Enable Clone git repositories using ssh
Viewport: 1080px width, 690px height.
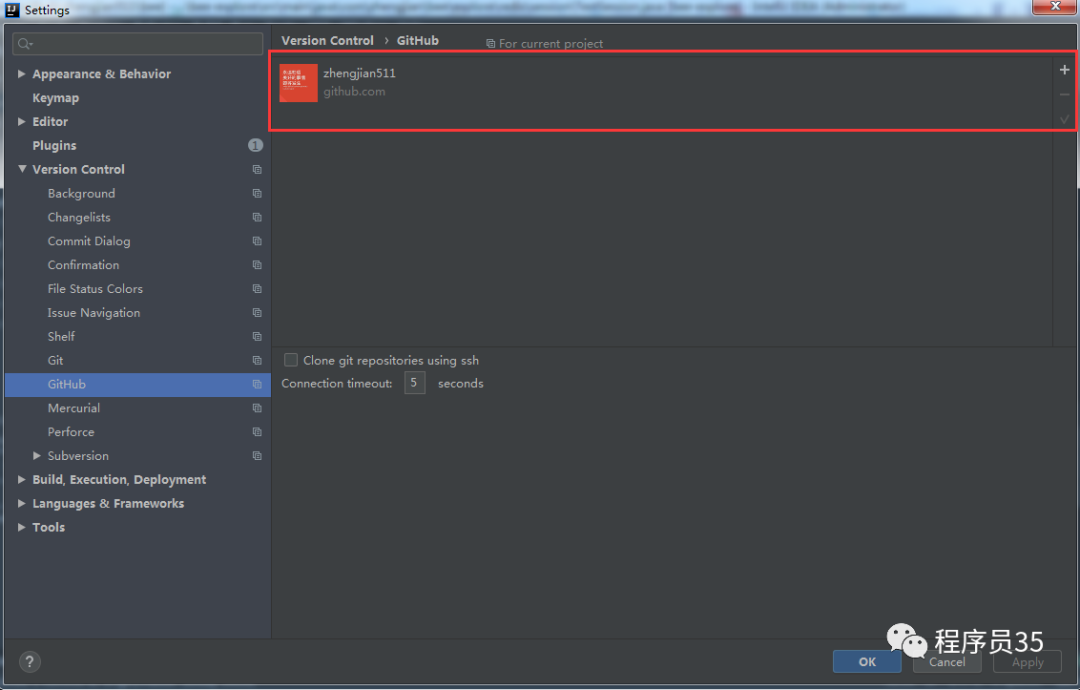(291, 360)
